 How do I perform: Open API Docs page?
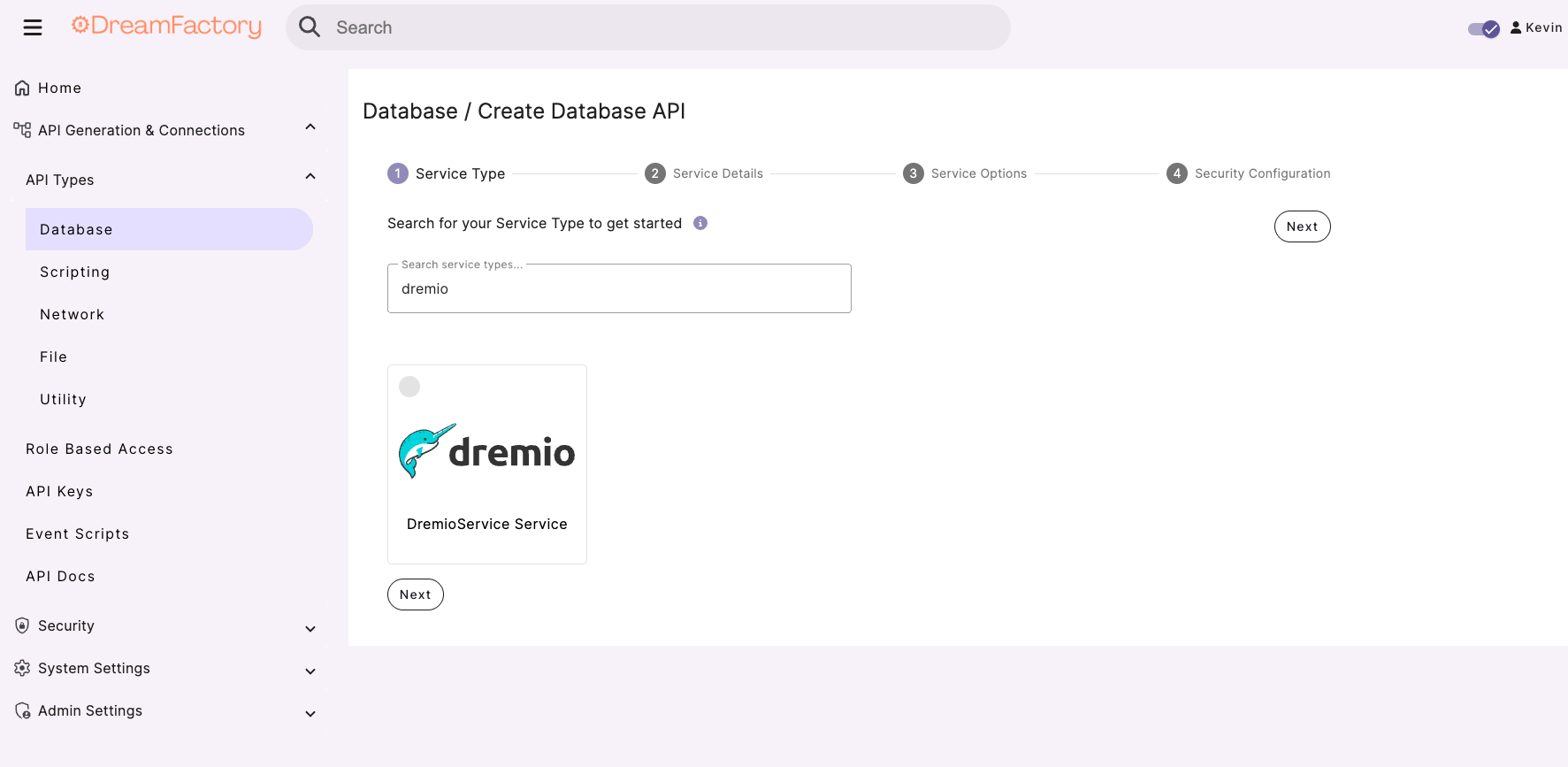click(60, 576)
